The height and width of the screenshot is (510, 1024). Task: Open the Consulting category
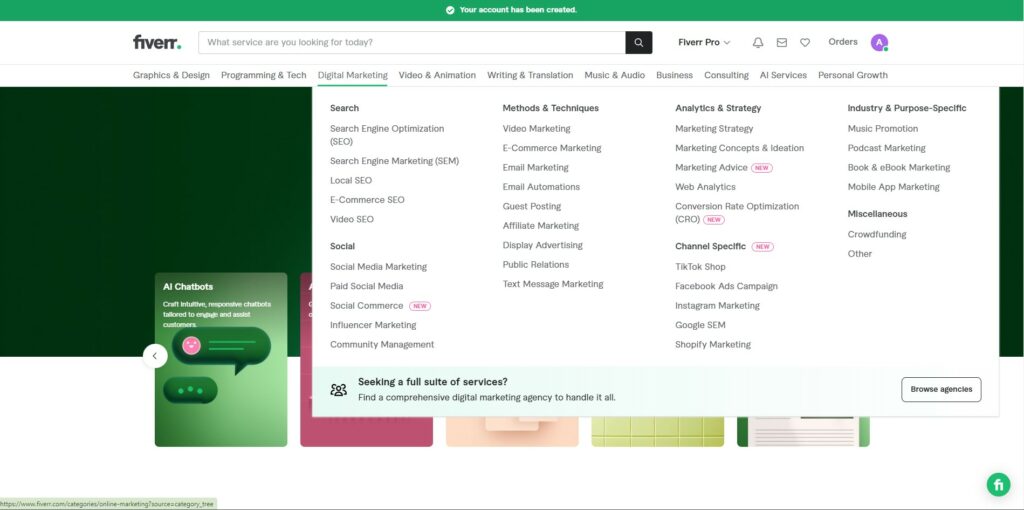(x=726, y=75)
